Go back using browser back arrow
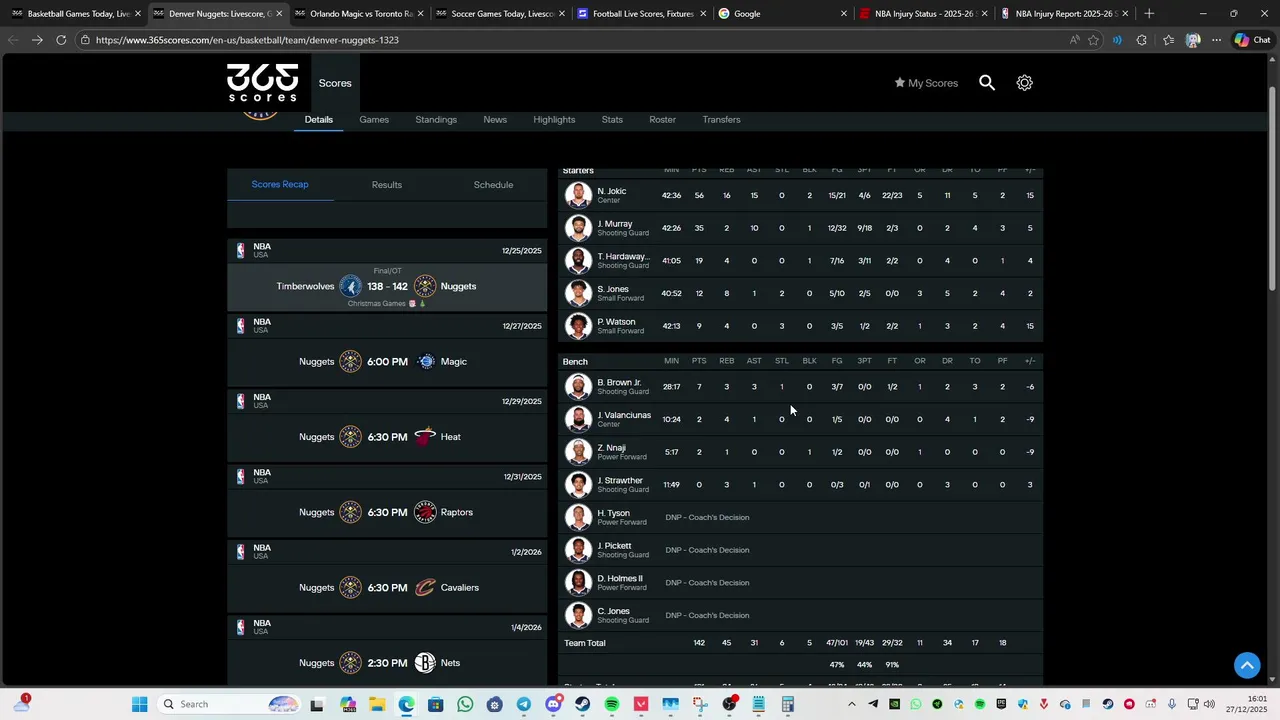This screenshot has width=1280, height=720. 13,40
